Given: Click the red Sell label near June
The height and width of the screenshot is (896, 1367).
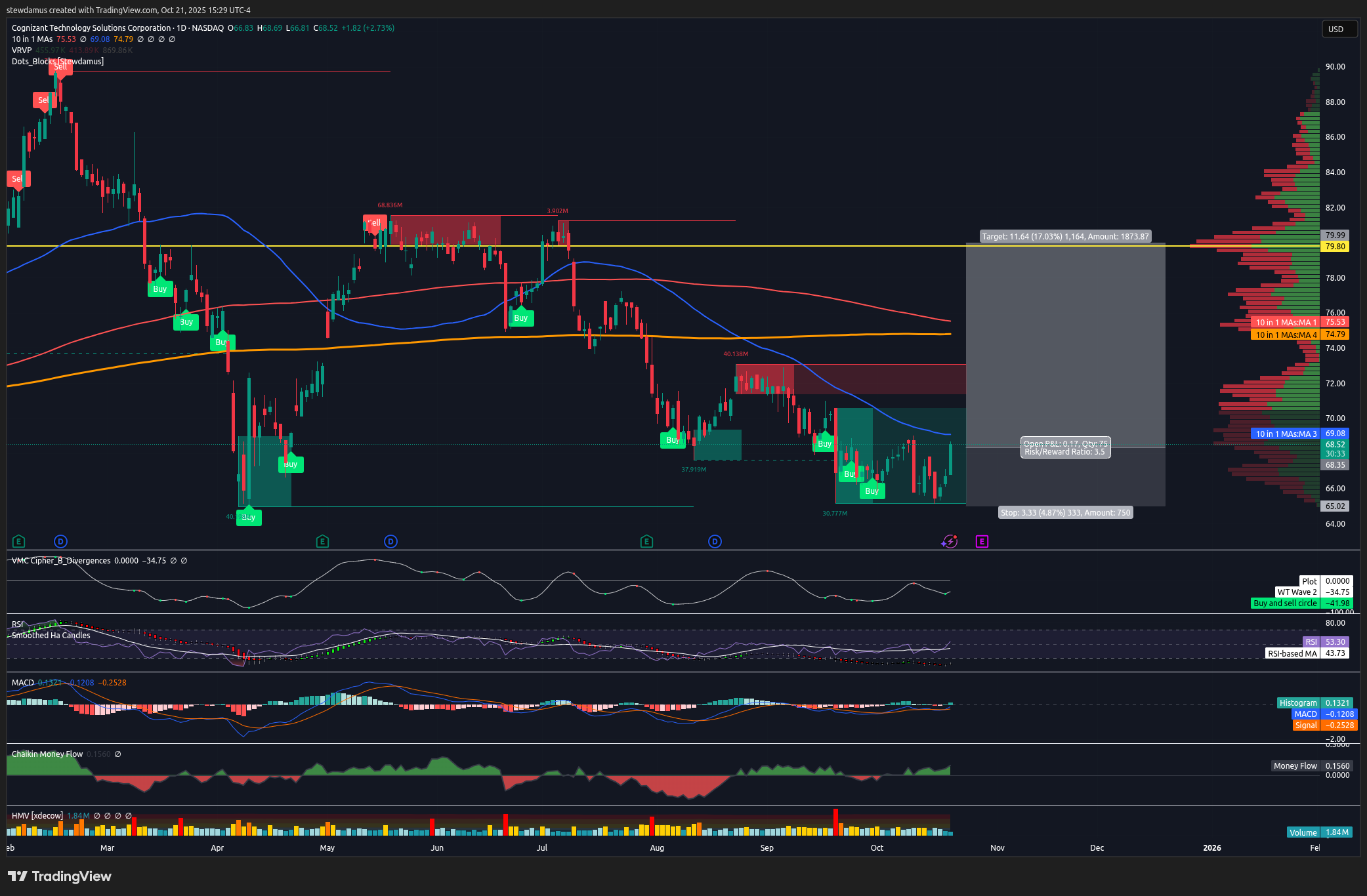Looking at the screenshot, I should click(375, 223).
